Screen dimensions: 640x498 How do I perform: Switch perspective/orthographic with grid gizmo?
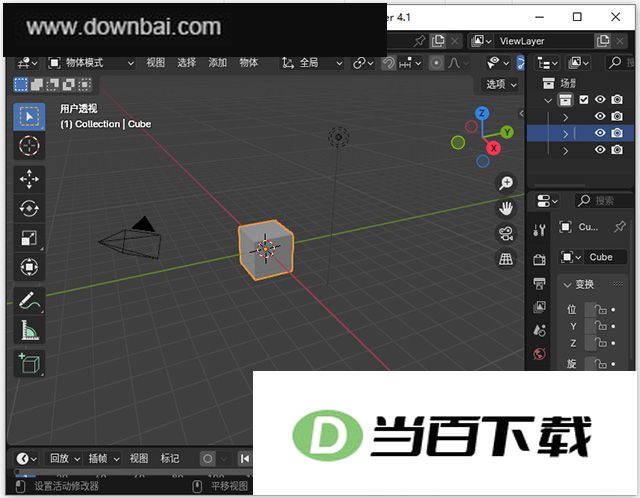[506, 259]
